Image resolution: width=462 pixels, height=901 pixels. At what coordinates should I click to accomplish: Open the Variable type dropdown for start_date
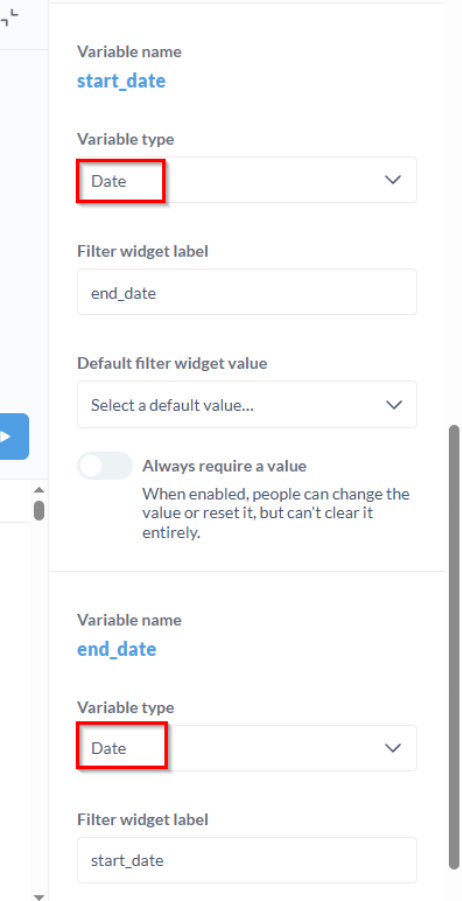[x=247, y=180]
